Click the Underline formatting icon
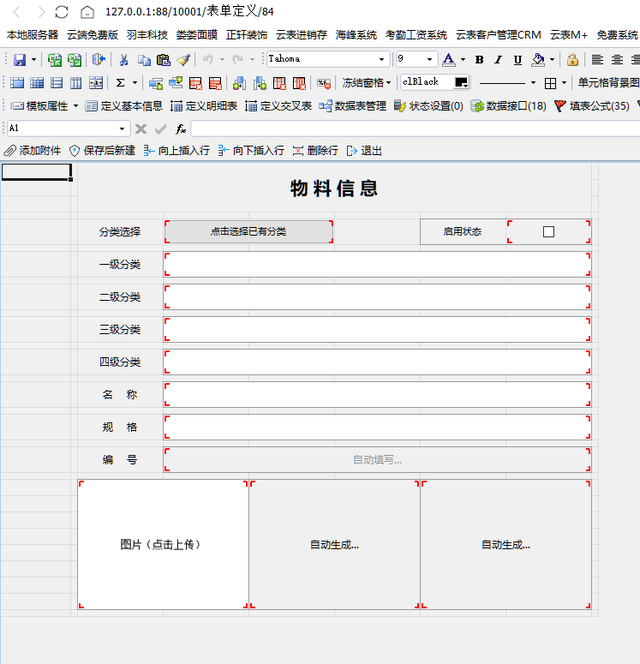Viewport: 640px width, 664px height. coord(517,60)
